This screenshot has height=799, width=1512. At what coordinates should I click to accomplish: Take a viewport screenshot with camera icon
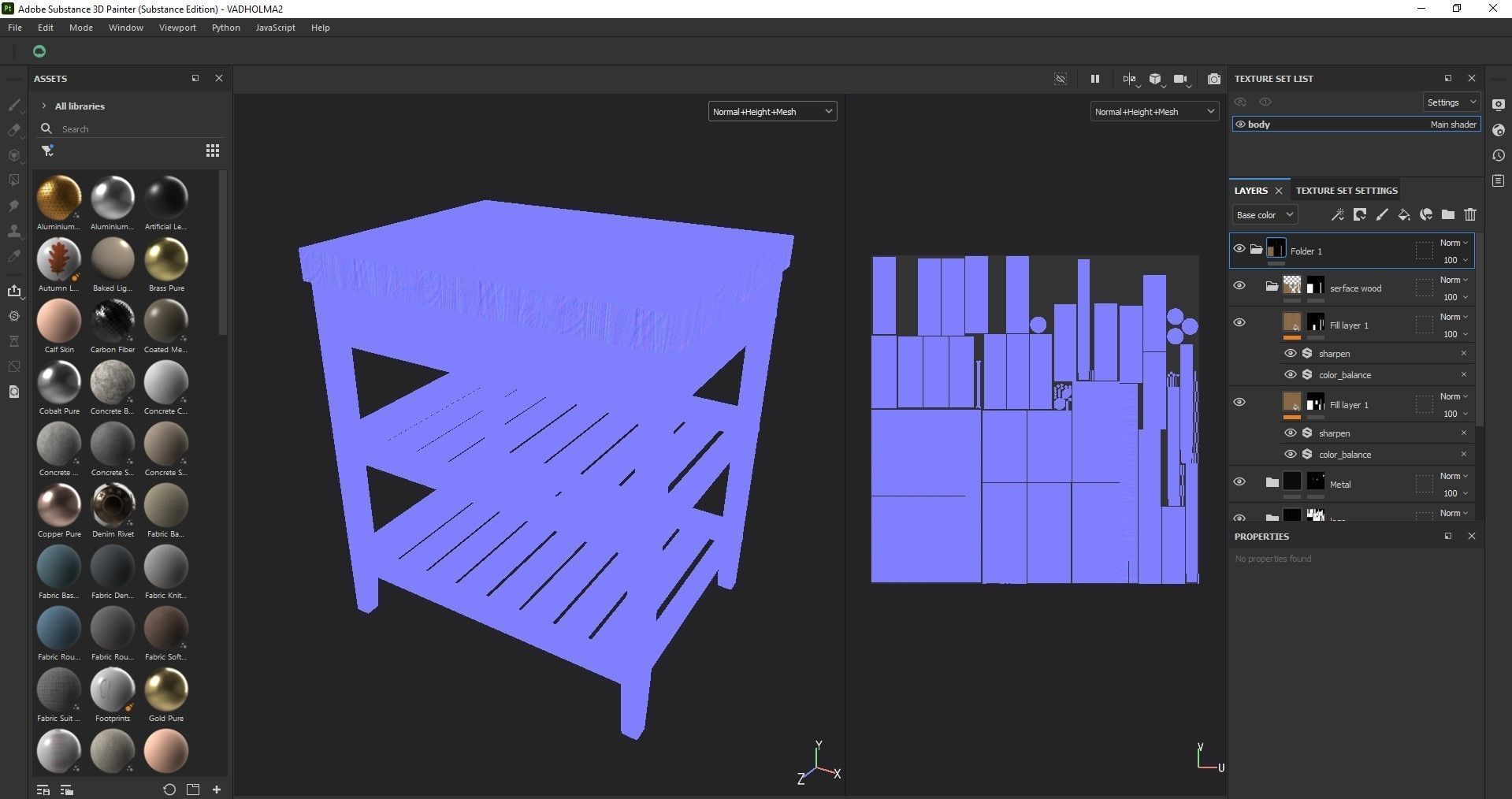[x=1214, y=79]
